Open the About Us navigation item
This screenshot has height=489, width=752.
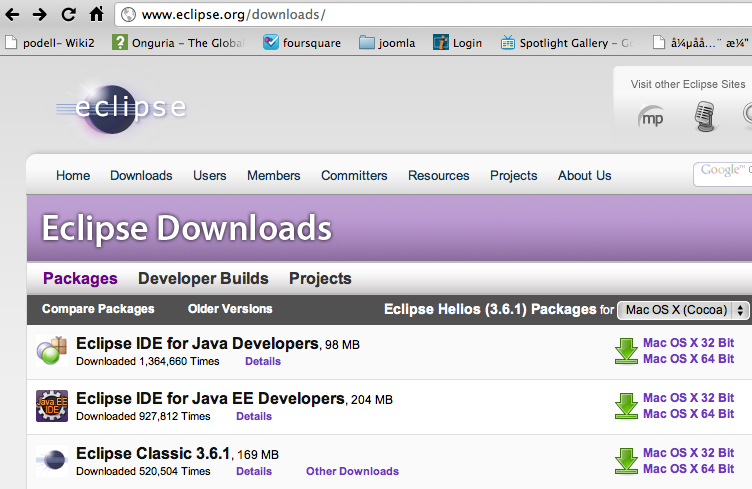point(584,175)
